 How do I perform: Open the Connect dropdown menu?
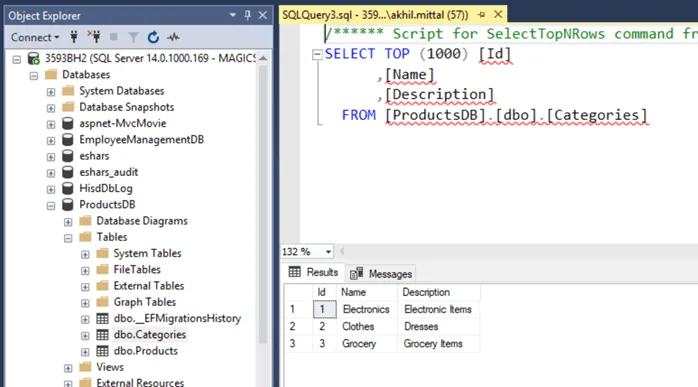(x=35, y=37)
